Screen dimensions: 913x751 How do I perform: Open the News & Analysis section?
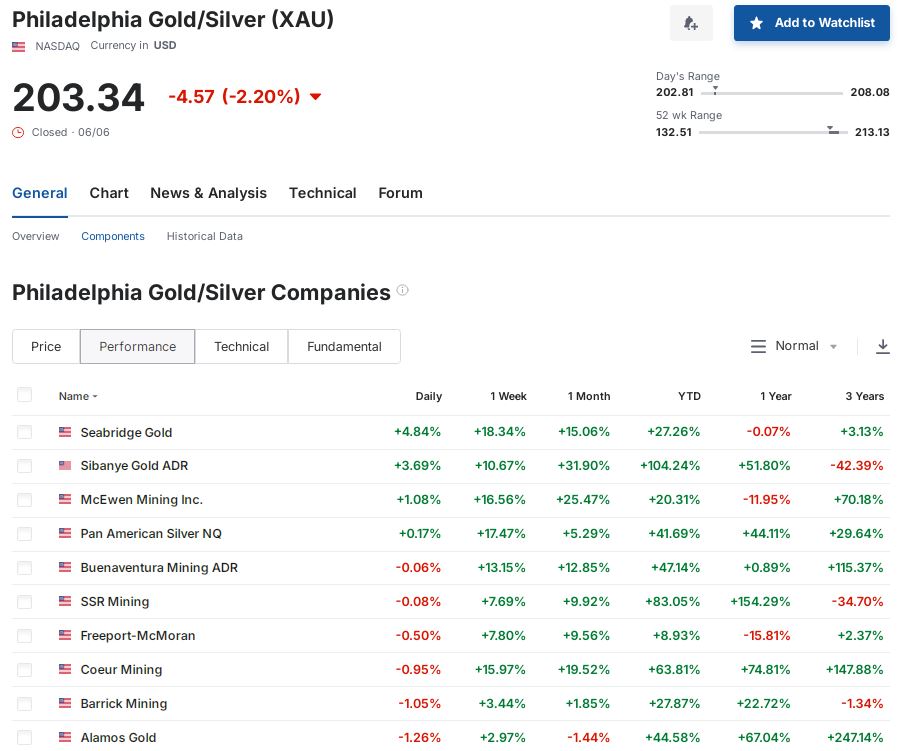point(208,193)
